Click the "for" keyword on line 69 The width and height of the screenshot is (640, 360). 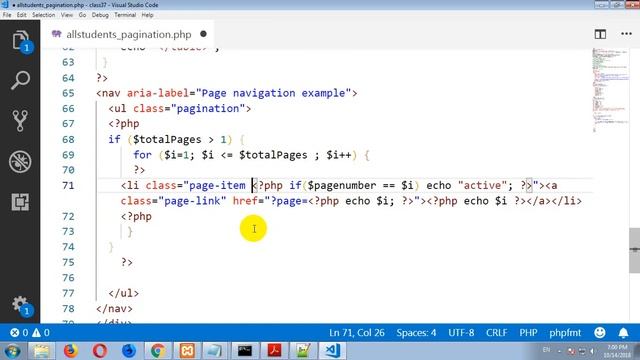point(142,155)
